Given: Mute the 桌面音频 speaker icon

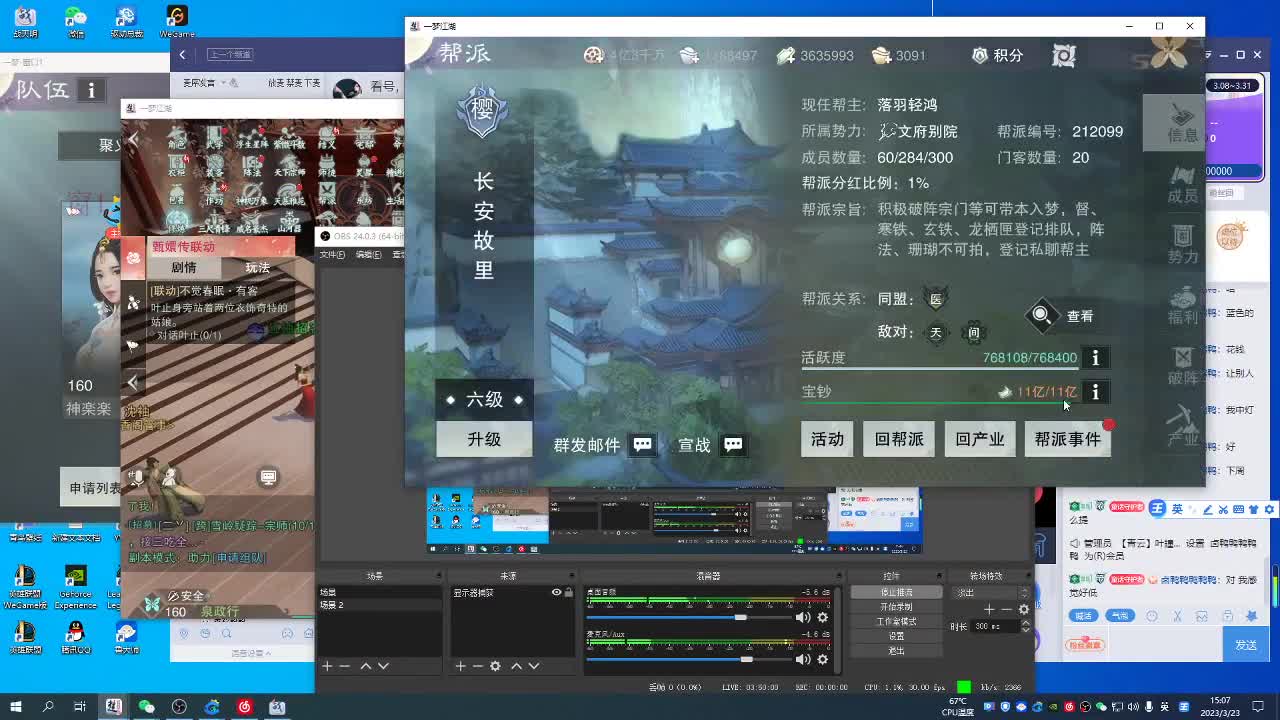Looking at the screenshot, I should 803,617.
